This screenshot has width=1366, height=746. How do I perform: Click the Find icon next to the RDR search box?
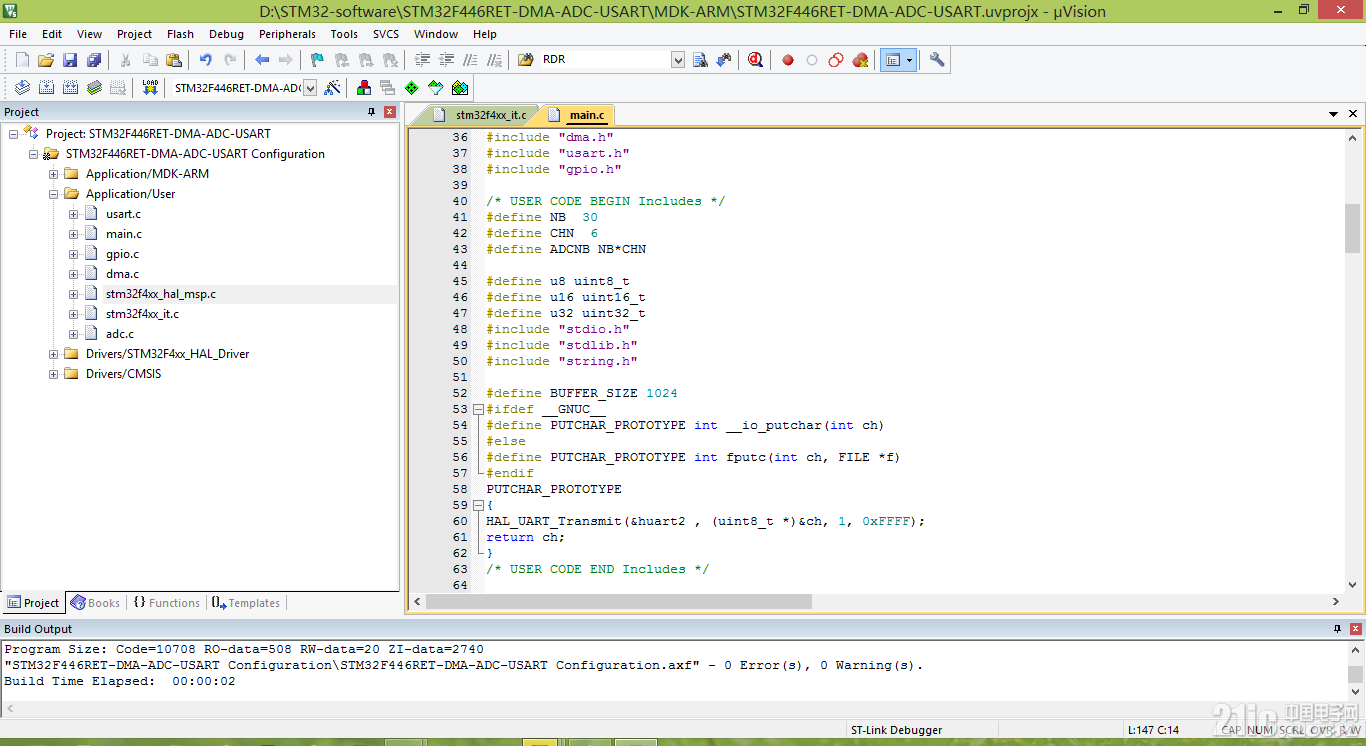700,60
